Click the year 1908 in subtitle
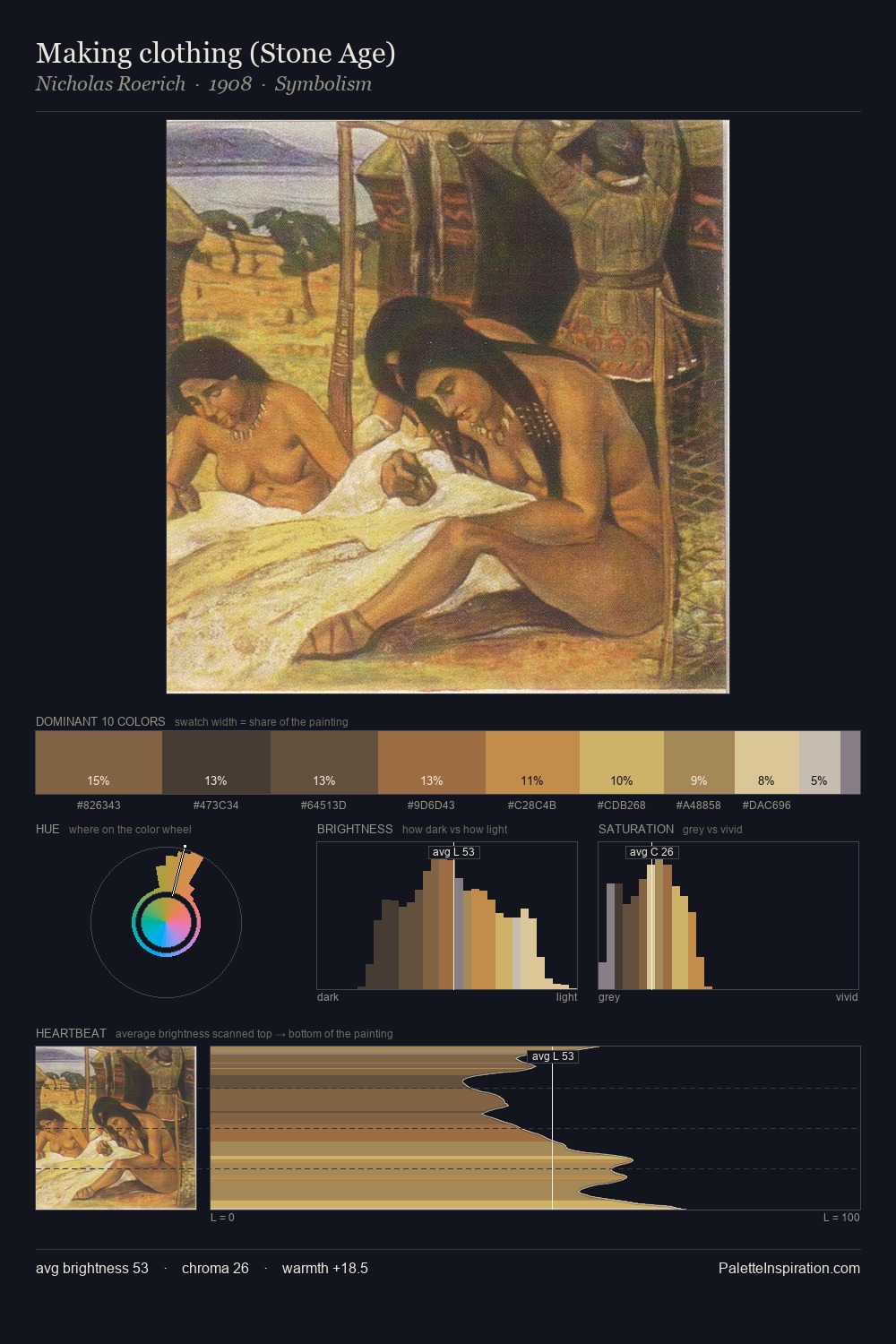The image size is (896, 1344). [230, 84]
